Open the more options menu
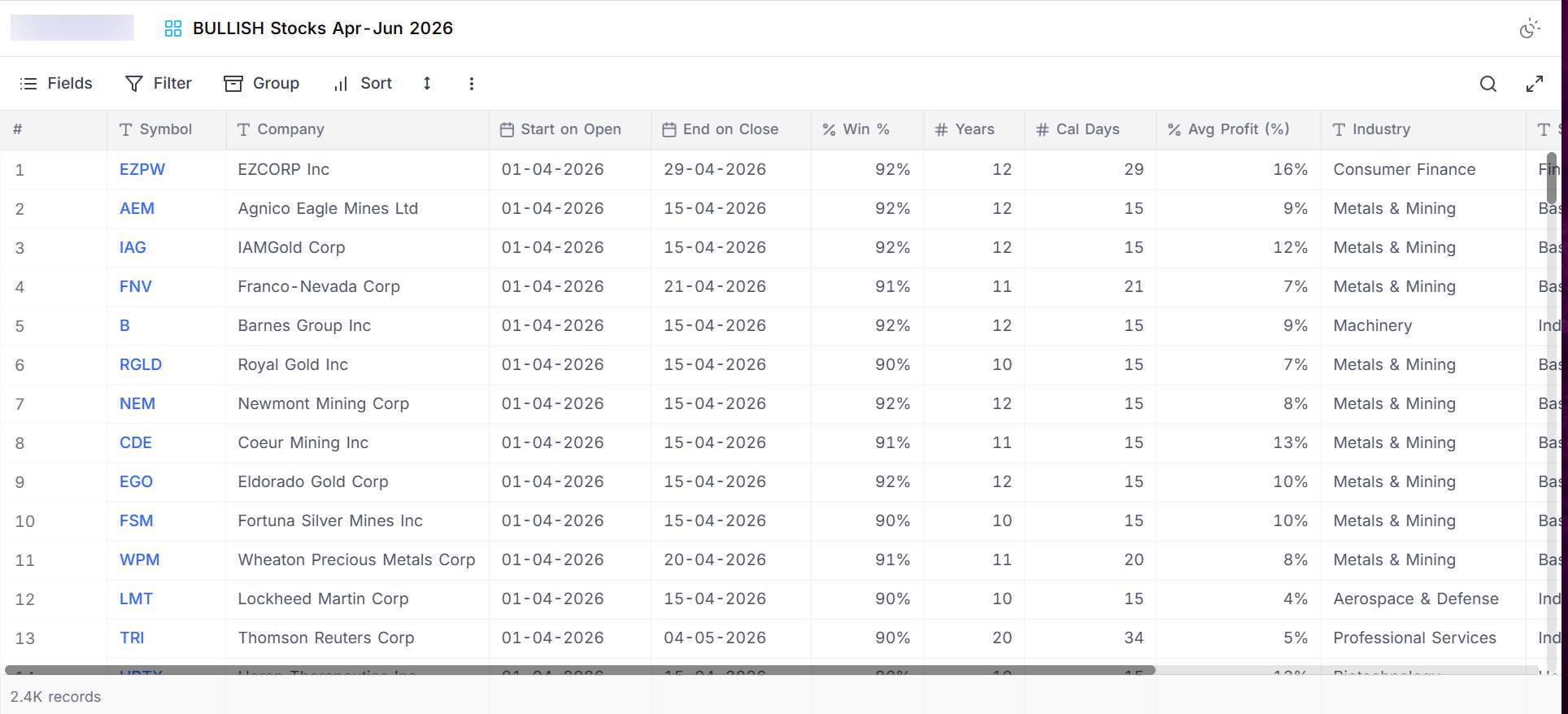The width and height of the screenshot is (1568, 714). click(x=471, y=83)
